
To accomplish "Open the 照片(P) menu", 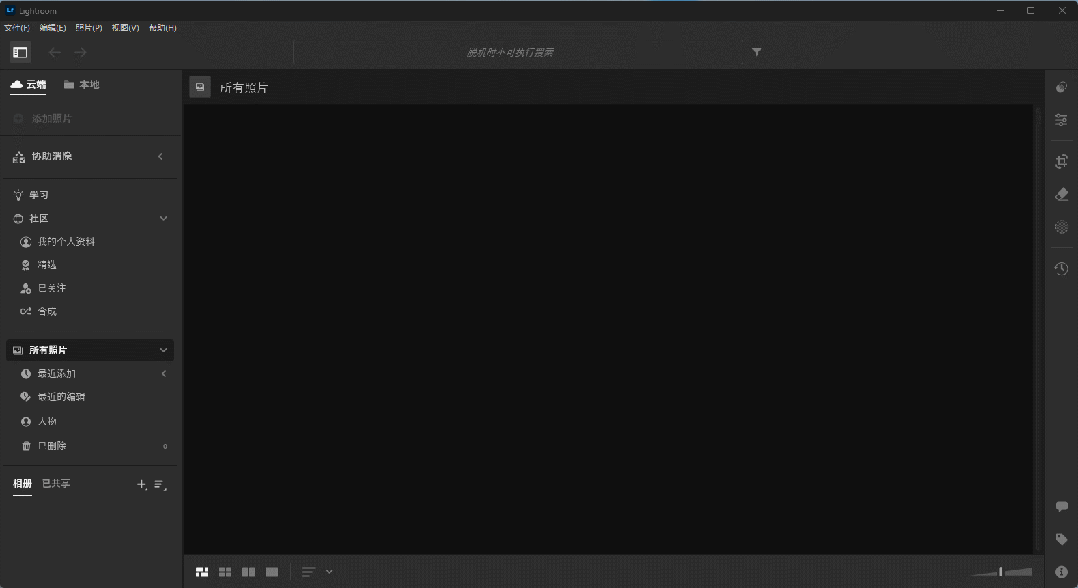I will click(x=89, y=28).
